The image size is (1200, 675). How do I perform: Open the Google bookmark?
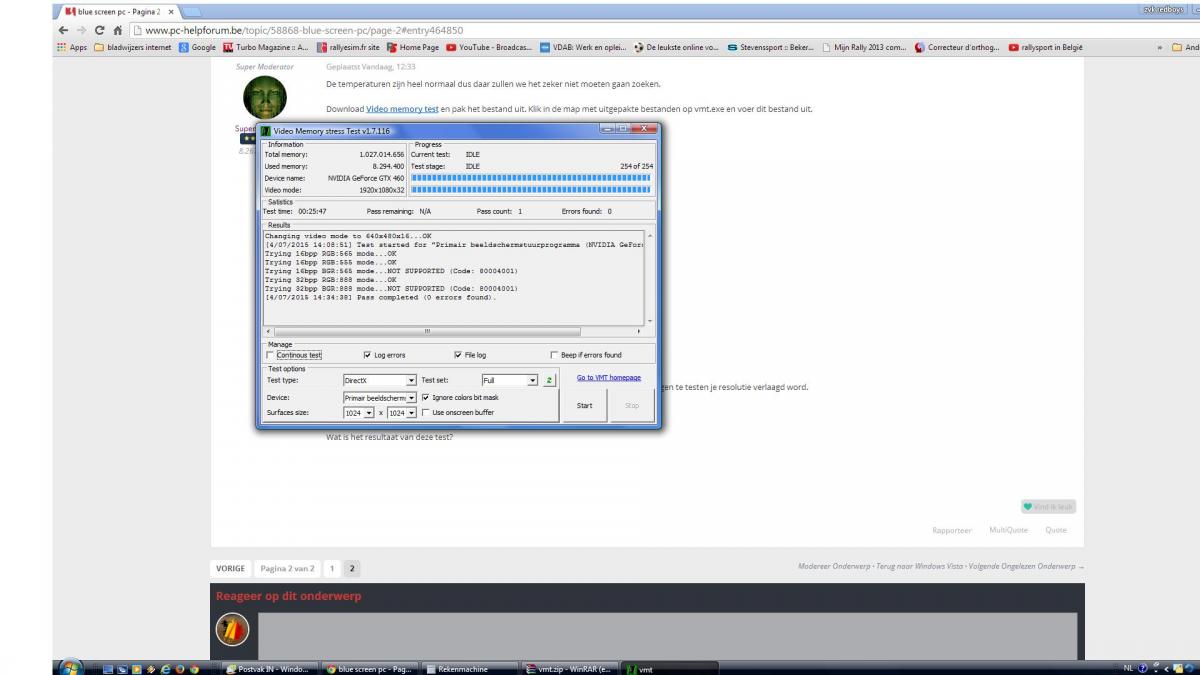click(197, 47)
